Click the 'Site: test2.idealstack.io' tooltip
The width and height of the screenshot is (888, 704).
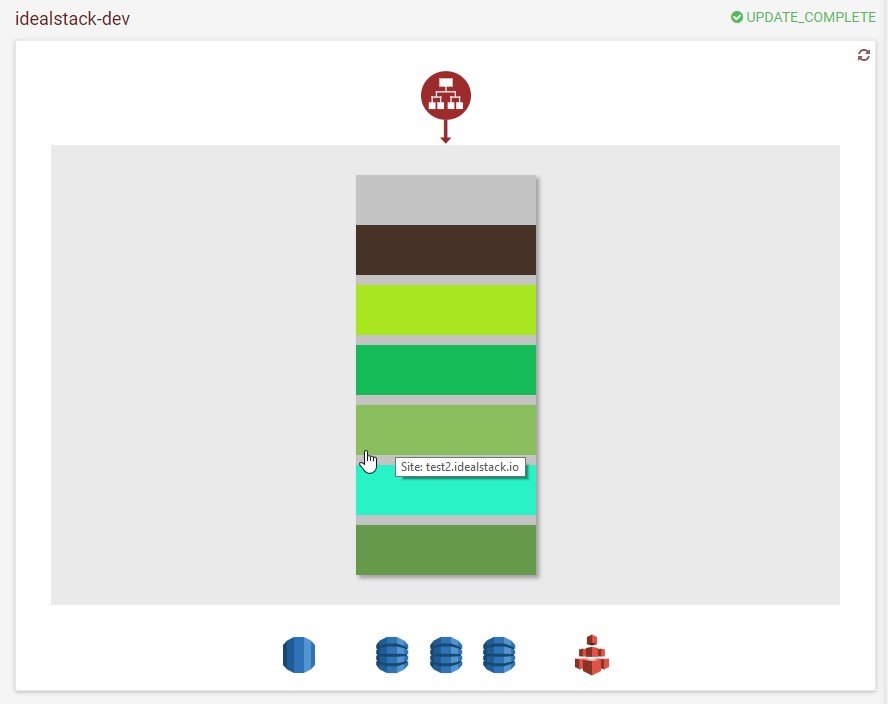tap(460, 467)
